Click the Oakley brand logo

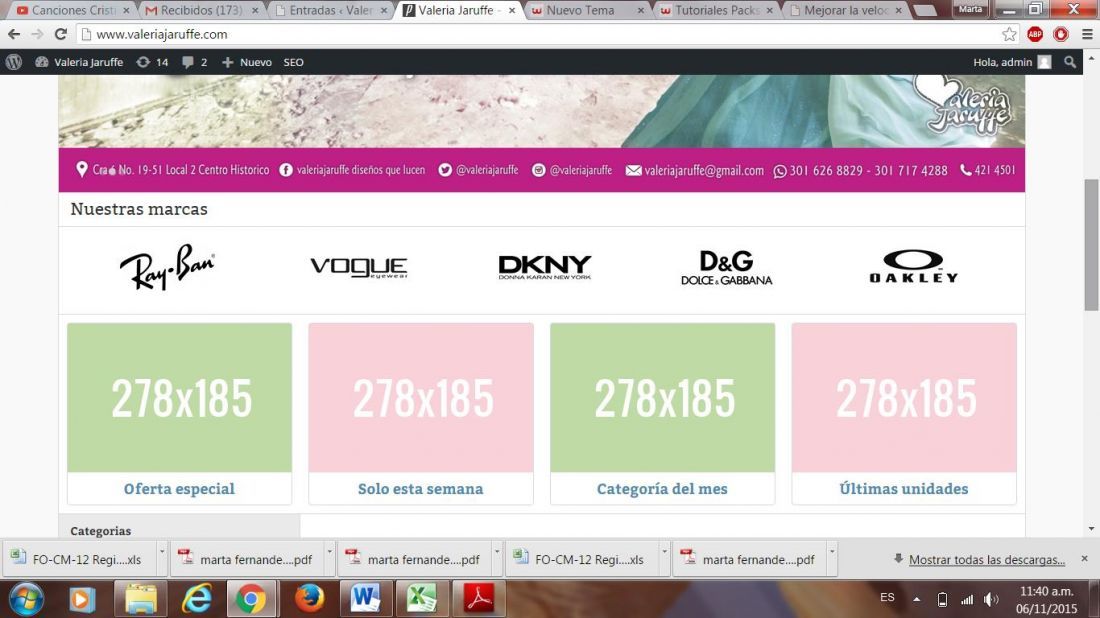tap(913, 267)
